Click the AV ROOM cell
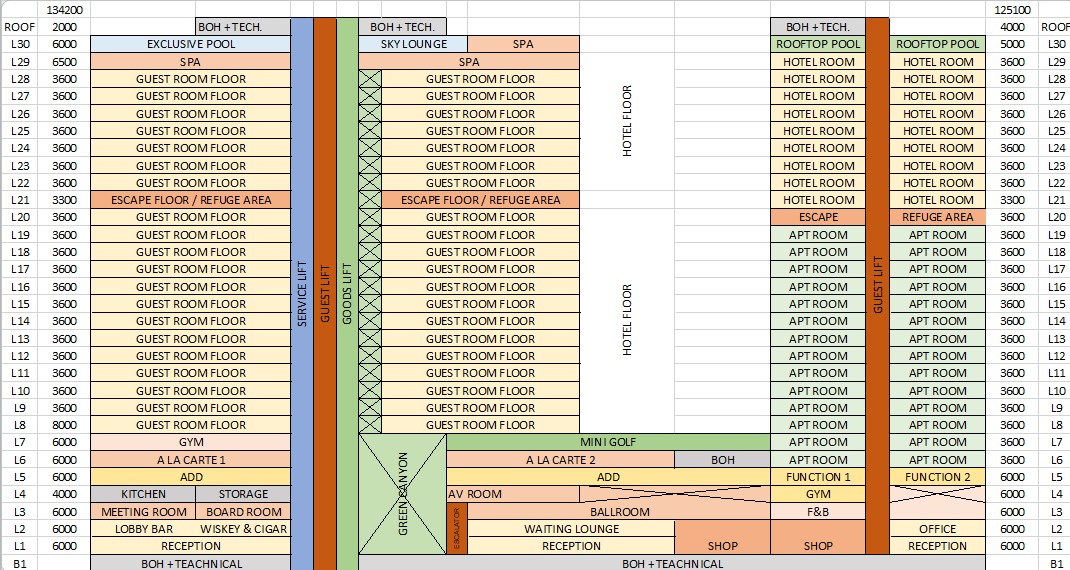 coord(512,494)
